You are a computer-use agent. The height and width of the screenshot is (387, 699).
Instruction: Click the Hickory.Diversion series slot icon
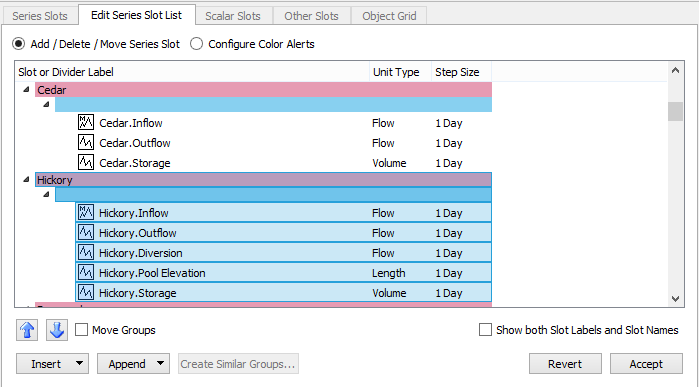tap(86, 252)
